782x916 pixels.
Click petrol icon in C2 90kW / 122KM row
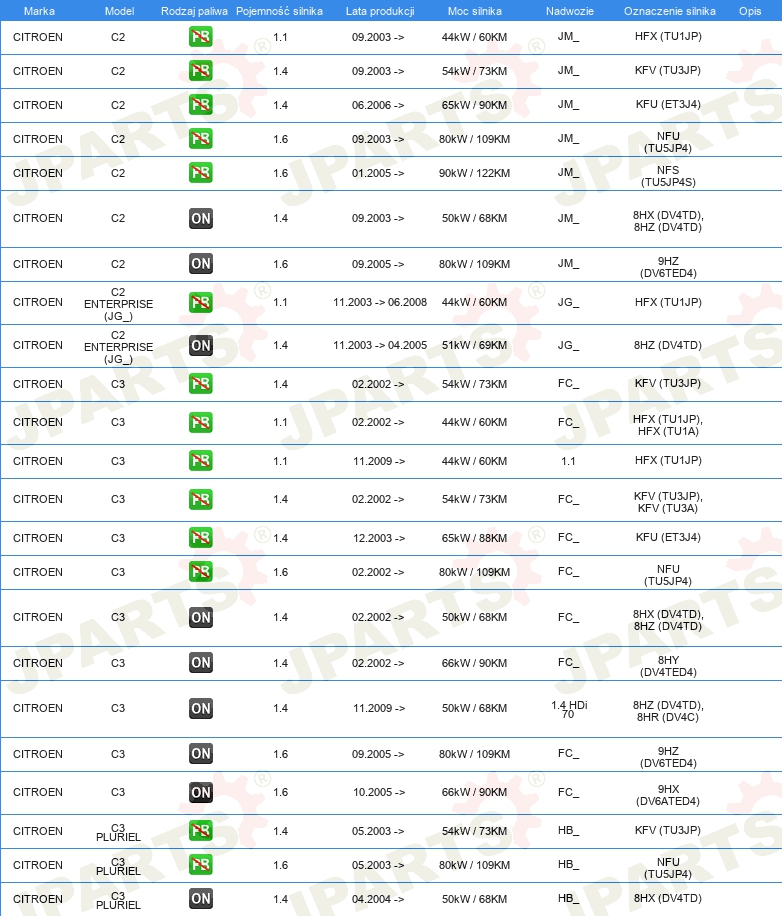pos(200,172)
